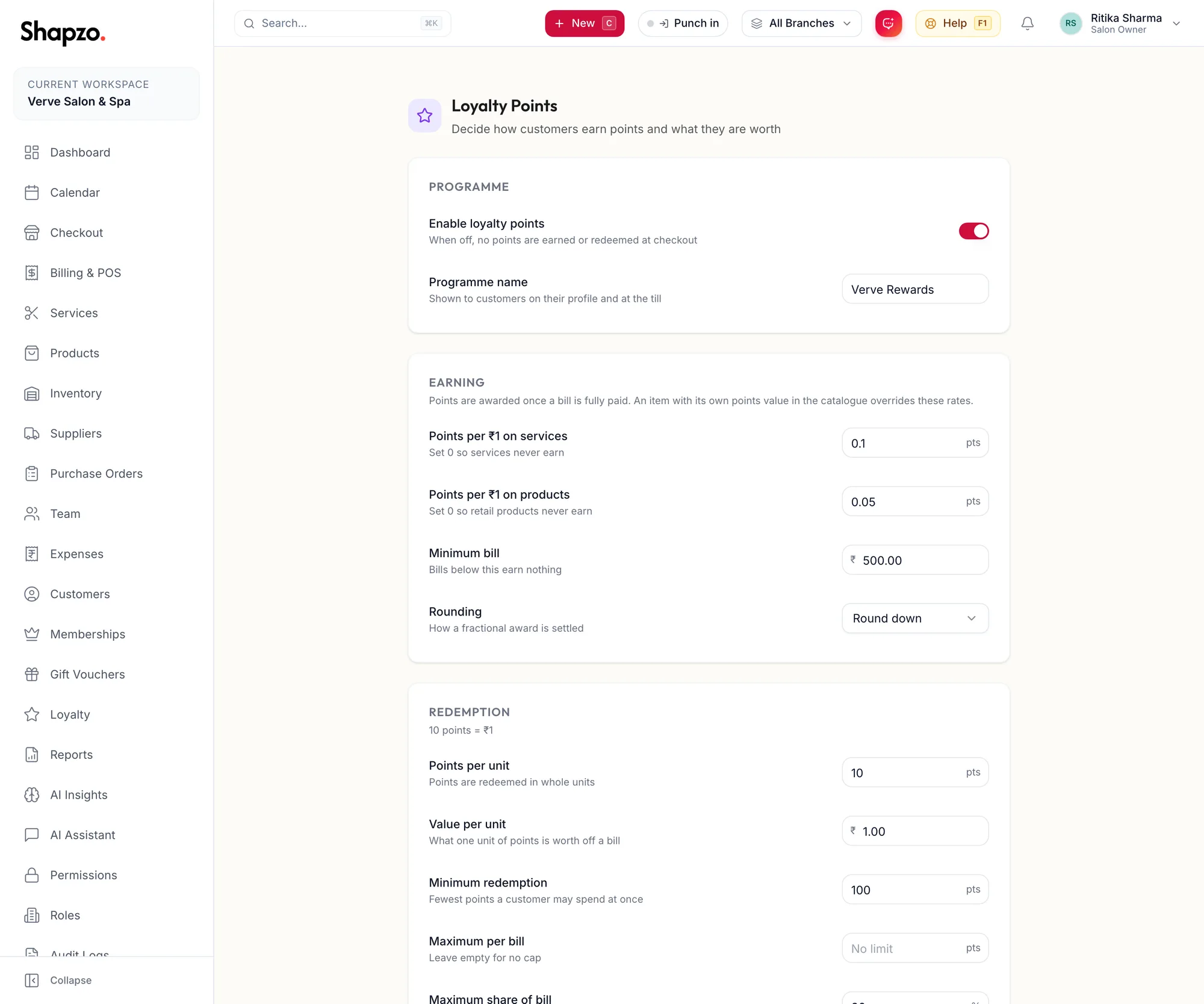Edit Points per unit field

pos(915,773)
